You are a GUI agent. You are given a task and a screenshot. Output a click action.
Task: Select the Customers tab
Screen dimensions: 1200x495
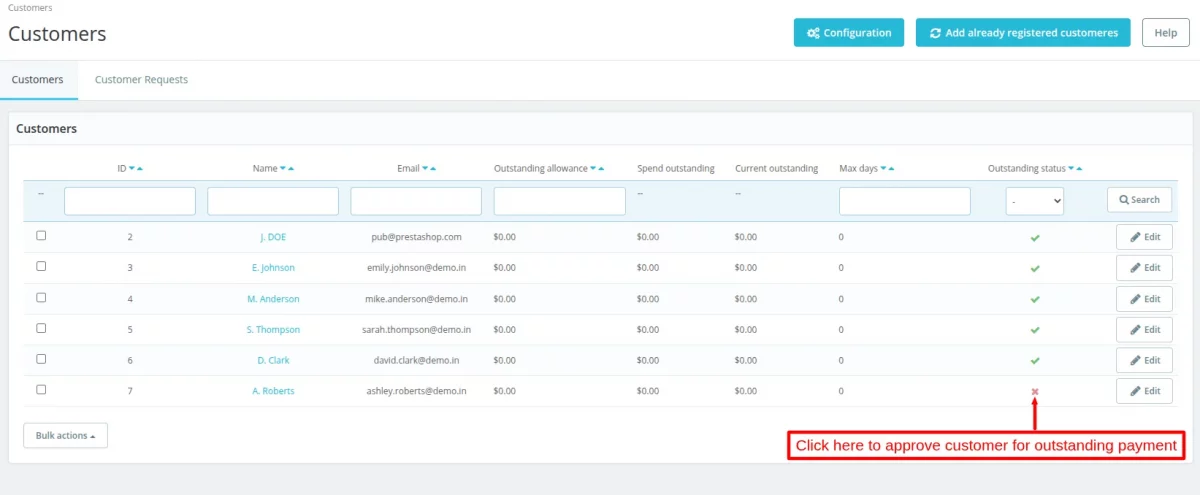38,80
